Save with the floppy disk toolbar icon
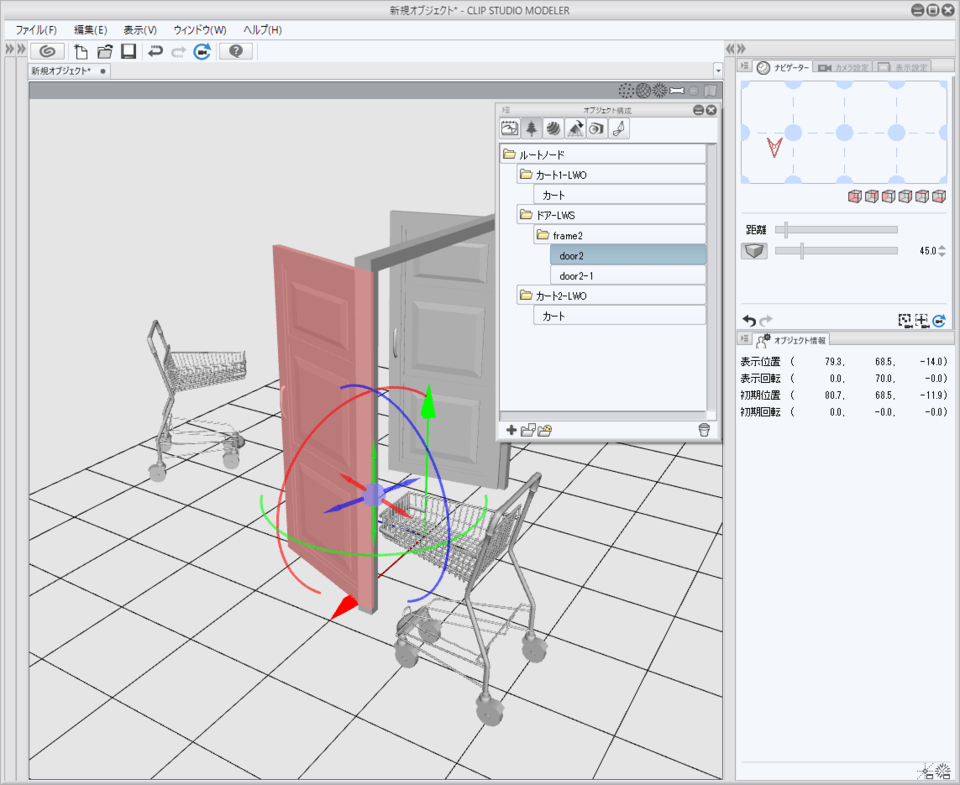The height and width of the screenshot is (785, 960). pyautogui.click(x=128, y=51)
